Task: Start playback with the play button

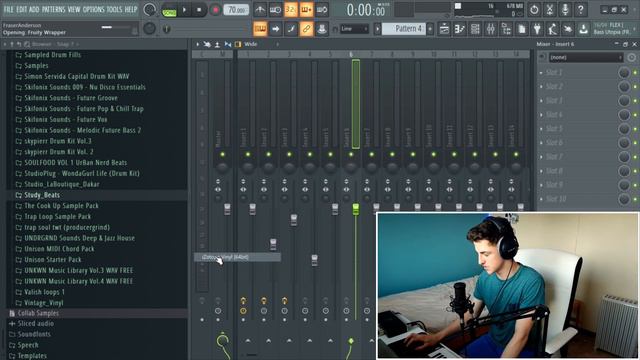Action: click(x=184, y=9)
